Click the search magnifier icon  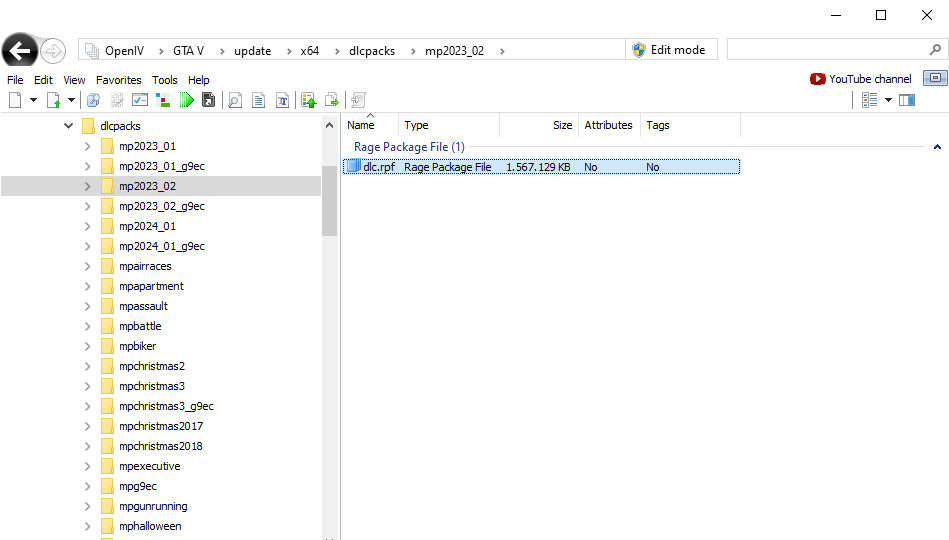pyautogui.click(x=935, y=50)
